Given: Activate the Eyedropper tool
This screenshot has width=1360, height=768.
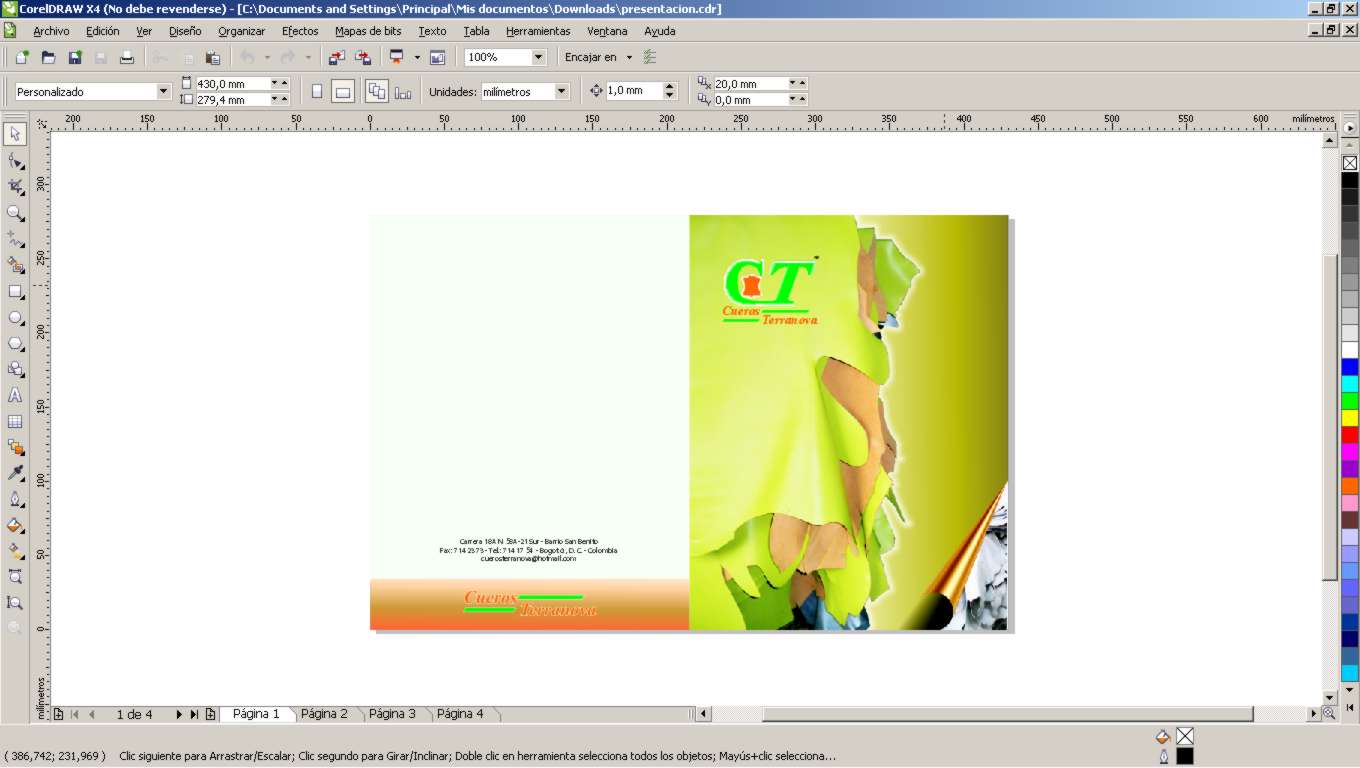Looking at the screenshot, I should [x=15, y=473].
